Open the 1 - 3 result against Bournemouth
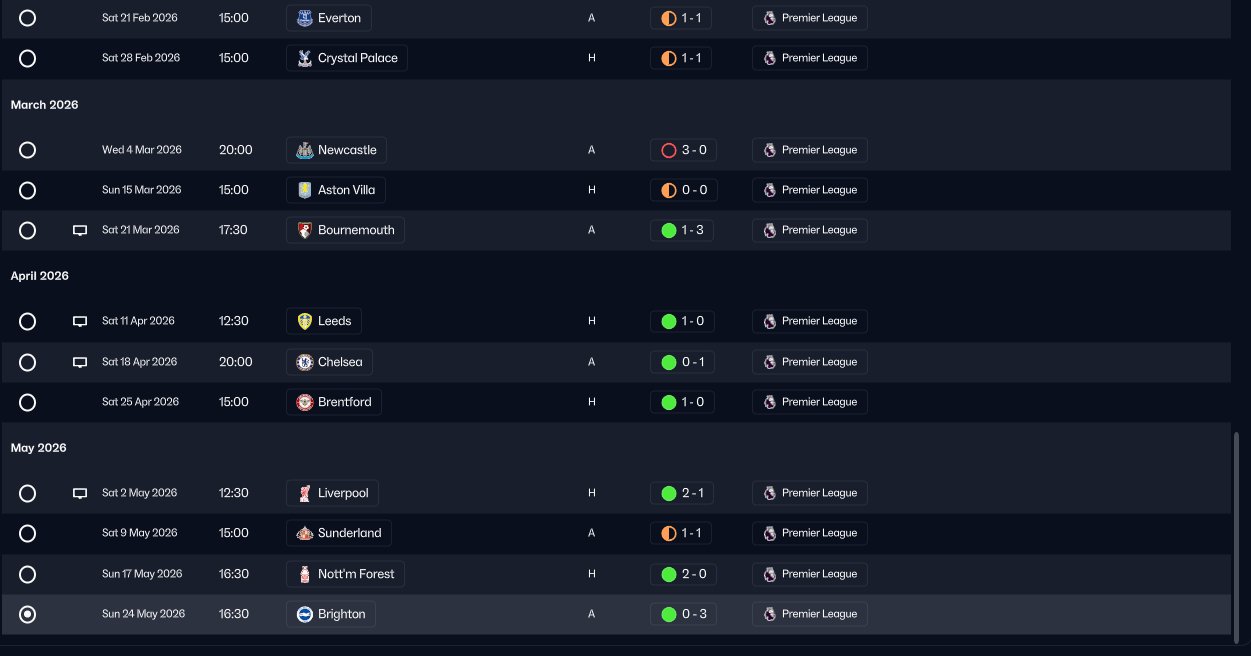The height and width of the screenshot is (656, 1251). tap(682, 230)
